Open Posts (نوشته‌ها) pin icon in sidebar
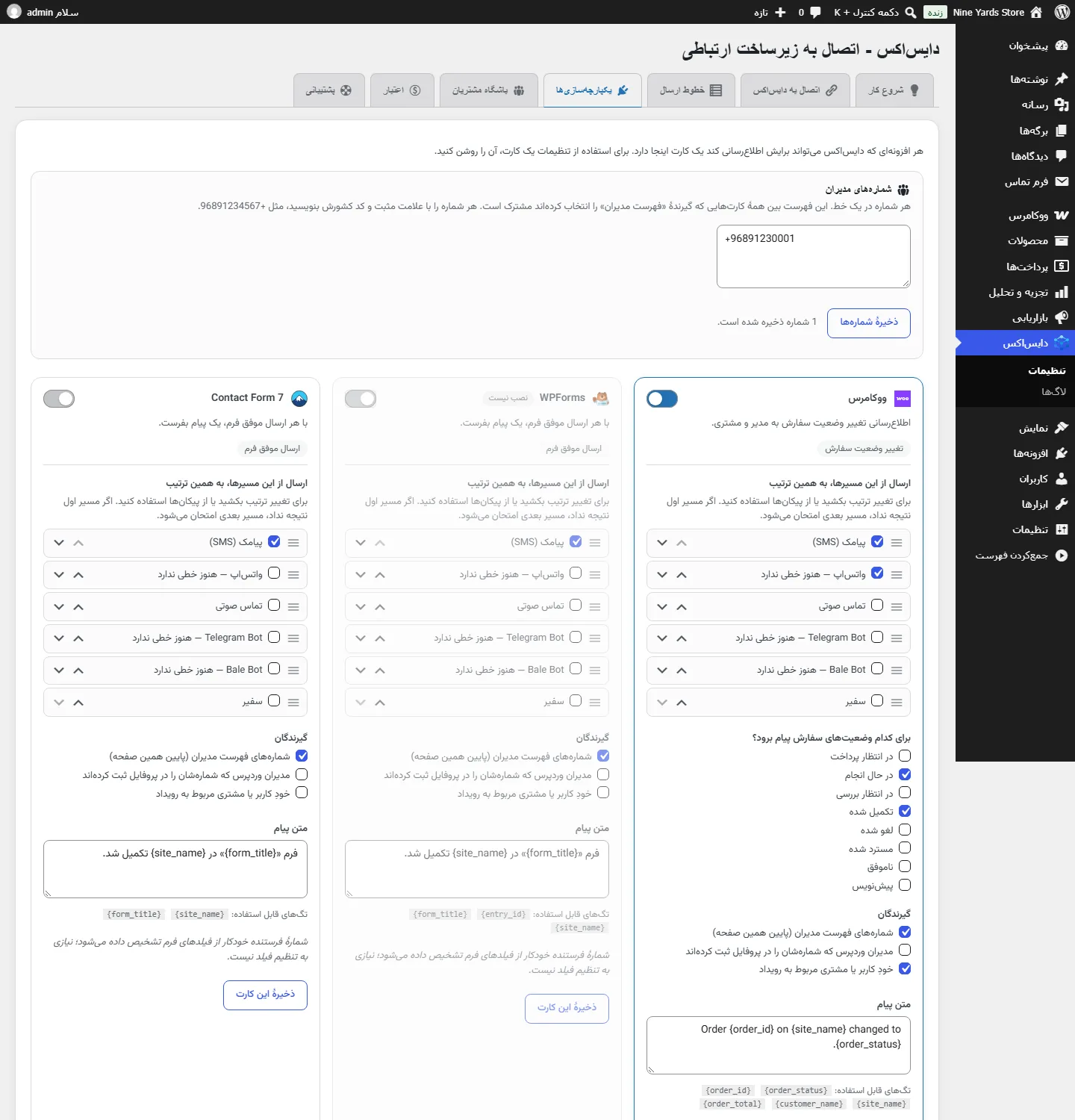Image resolution: width=1075 pixels, height=1120 pixels. pos(1062,79)
